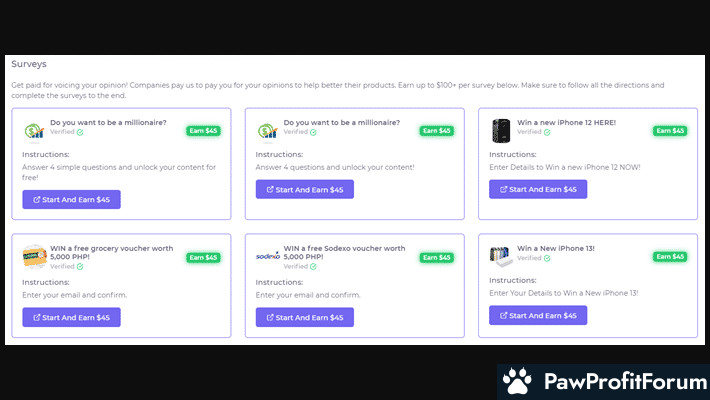Start the Sodexo voucher survey

tap(304, 317)
